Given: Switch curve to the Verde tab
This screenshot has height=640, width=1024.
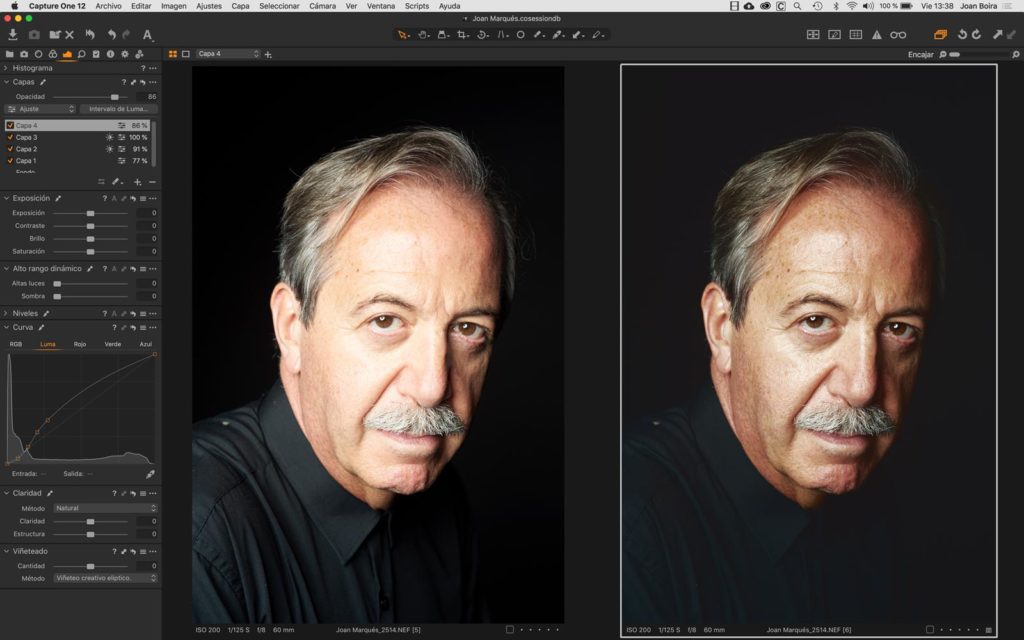Looking at the screenshot, I should (112, 344).
